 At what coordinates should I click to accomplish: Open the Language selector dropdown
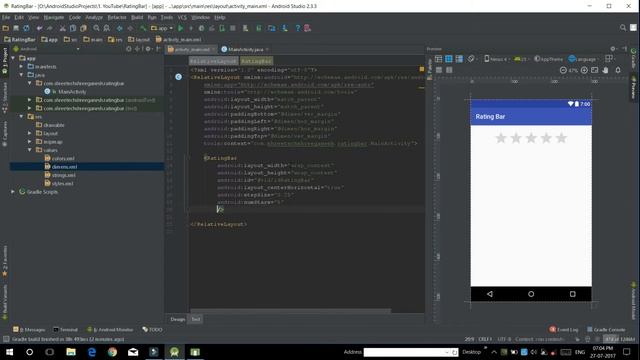(583, 59)
